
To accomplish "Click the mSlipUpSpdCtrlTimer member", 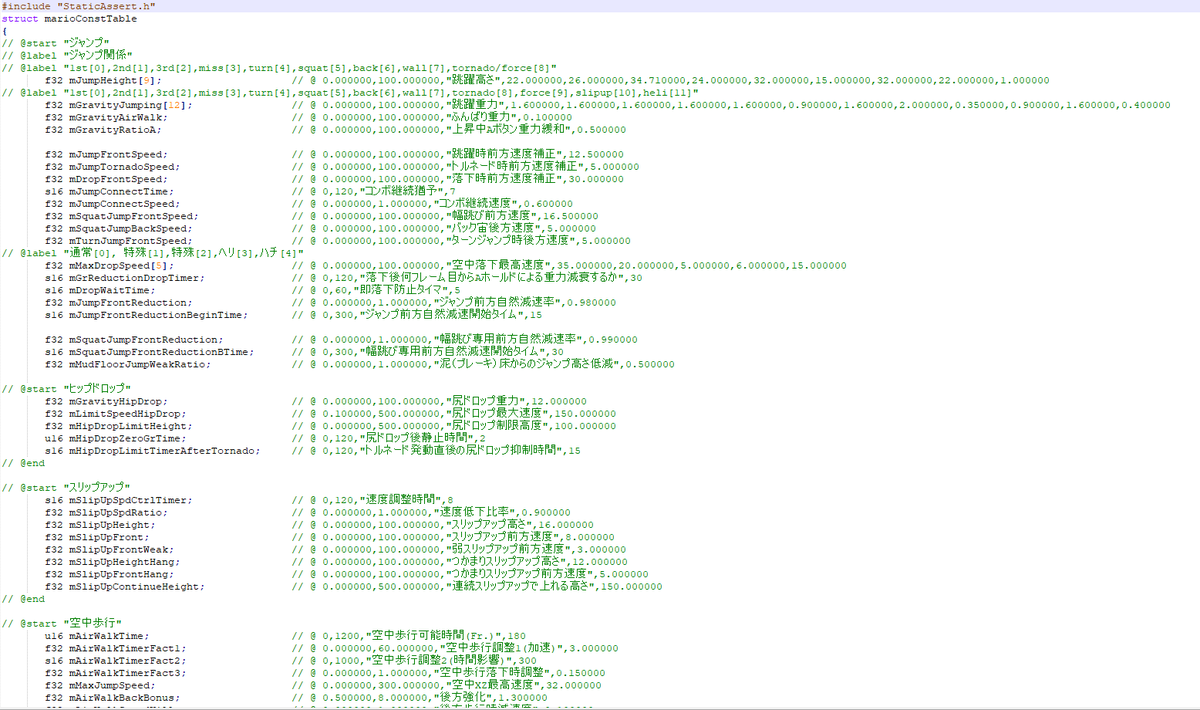I will 128,500.
